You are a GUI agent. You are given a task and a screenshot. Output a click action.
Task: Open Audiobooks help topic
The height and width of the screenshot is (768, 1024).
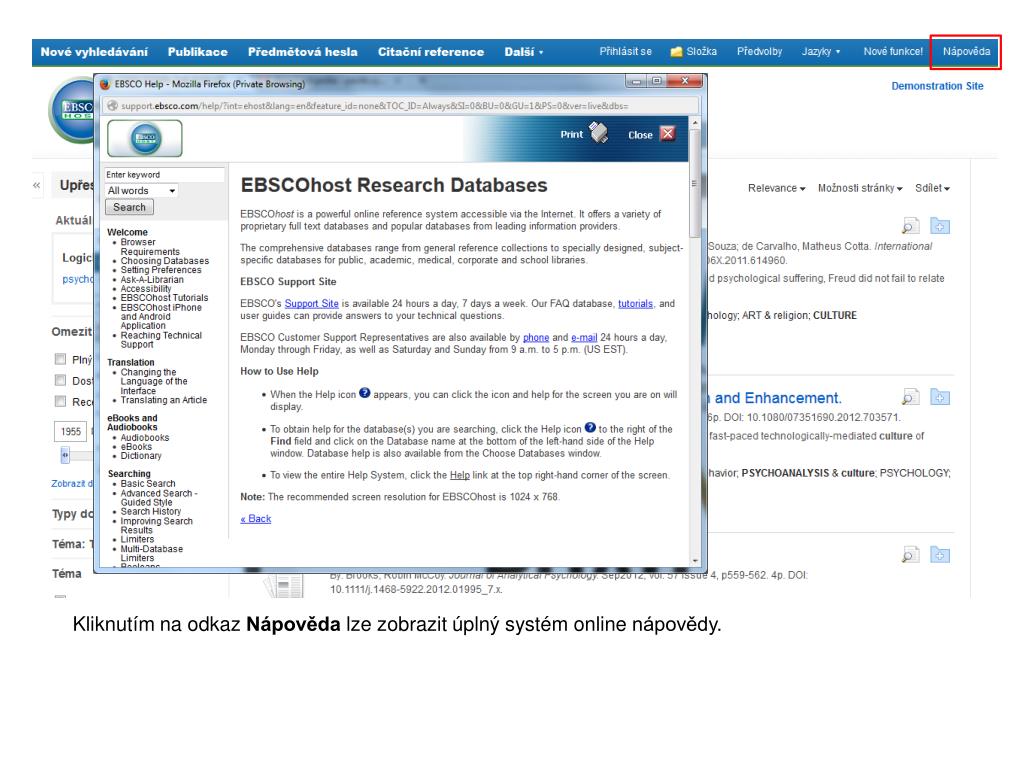pyautogui.click(x=144, y=438)
